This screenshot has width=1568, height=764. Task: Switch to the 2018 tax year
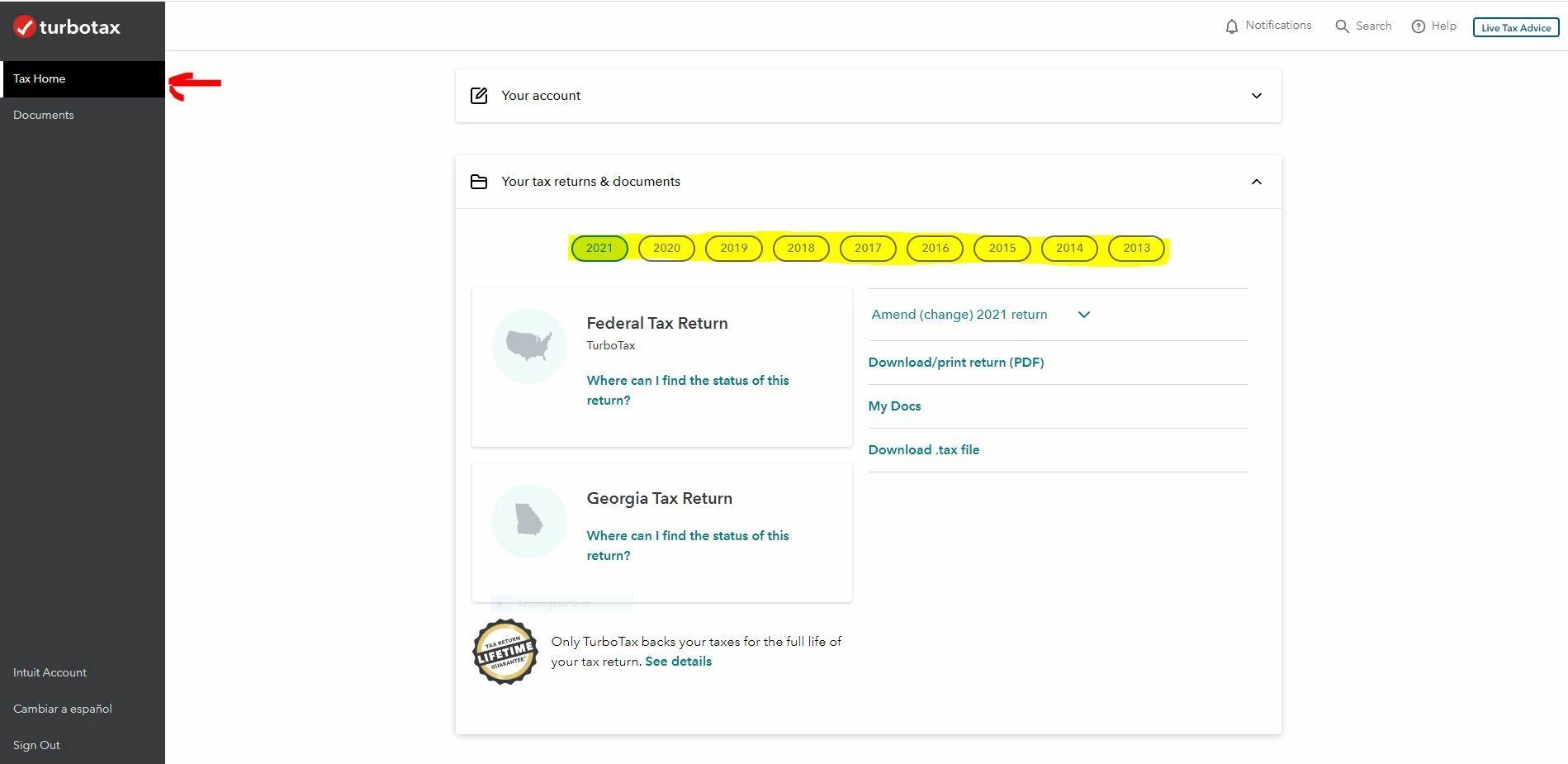pos(801,248)
